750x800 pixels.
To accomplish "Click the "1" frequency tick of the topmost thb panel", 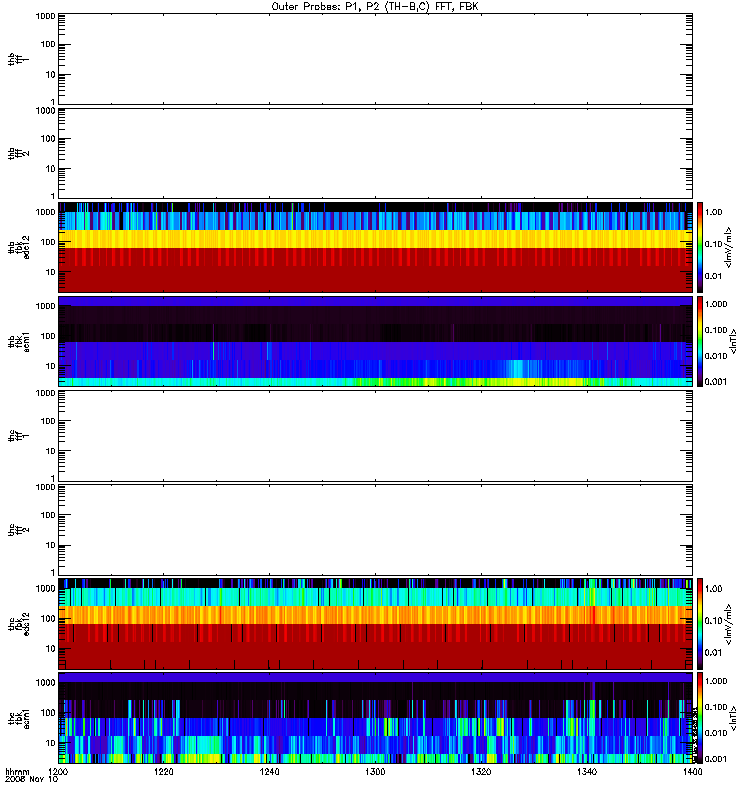I will 53,102.
